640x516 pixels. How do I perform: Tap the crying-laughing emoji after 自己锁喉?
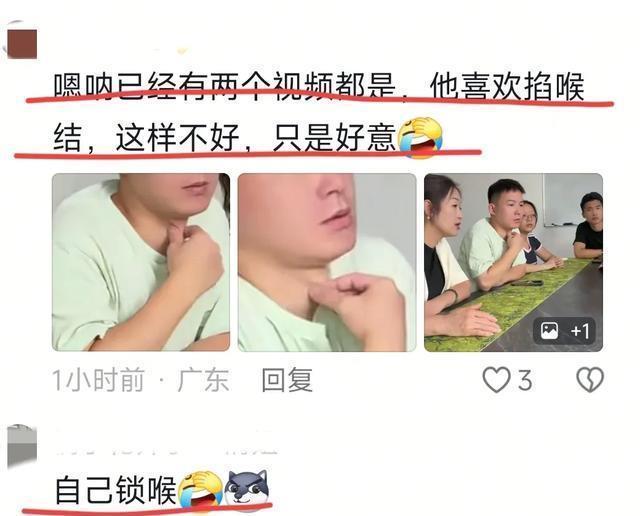[x=201, y=489]
